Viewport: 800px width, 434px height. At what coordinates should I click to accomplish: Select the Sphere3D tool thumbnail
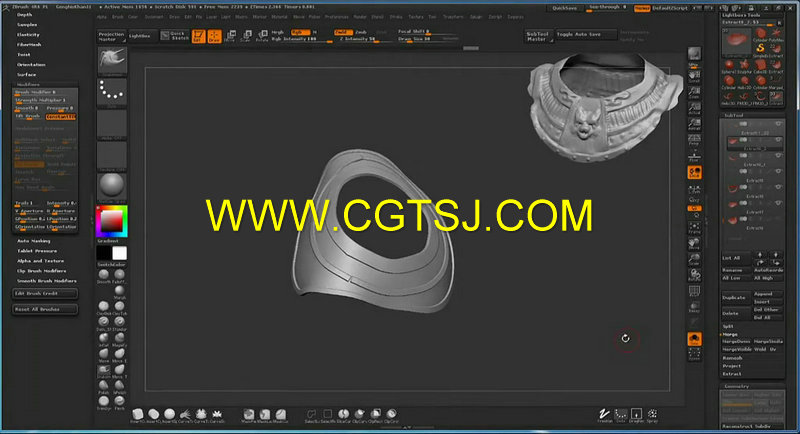tap(729, 66)
